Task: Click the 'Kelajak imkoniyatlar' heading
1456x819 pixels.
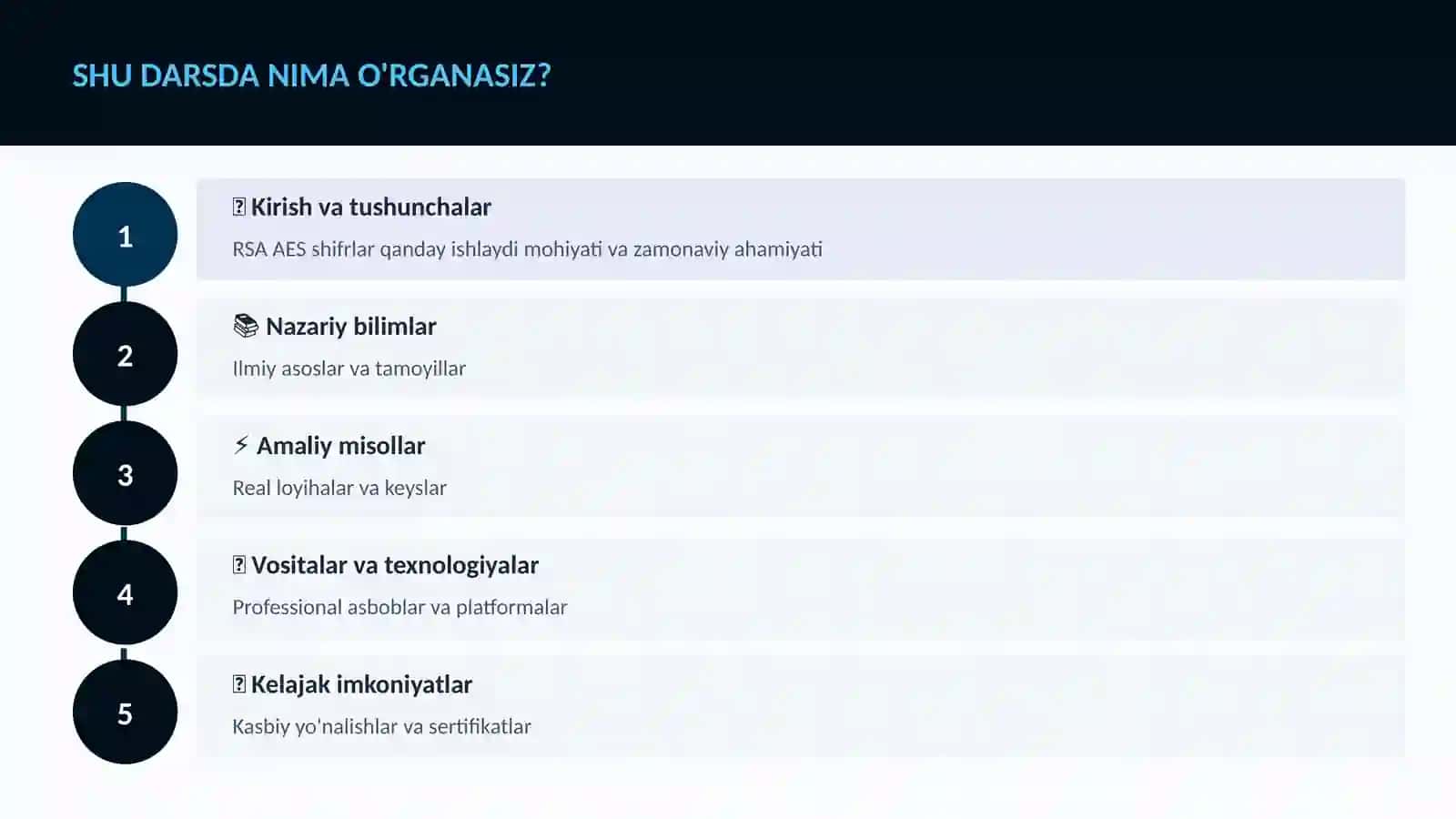Action: point(362,684)
